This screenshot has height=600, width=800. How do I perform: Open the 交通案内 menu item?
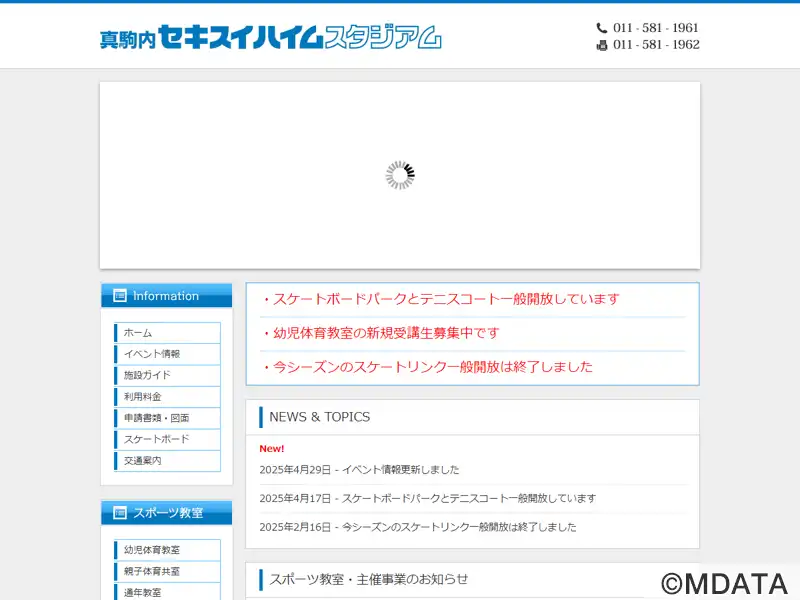pos(167,461)
